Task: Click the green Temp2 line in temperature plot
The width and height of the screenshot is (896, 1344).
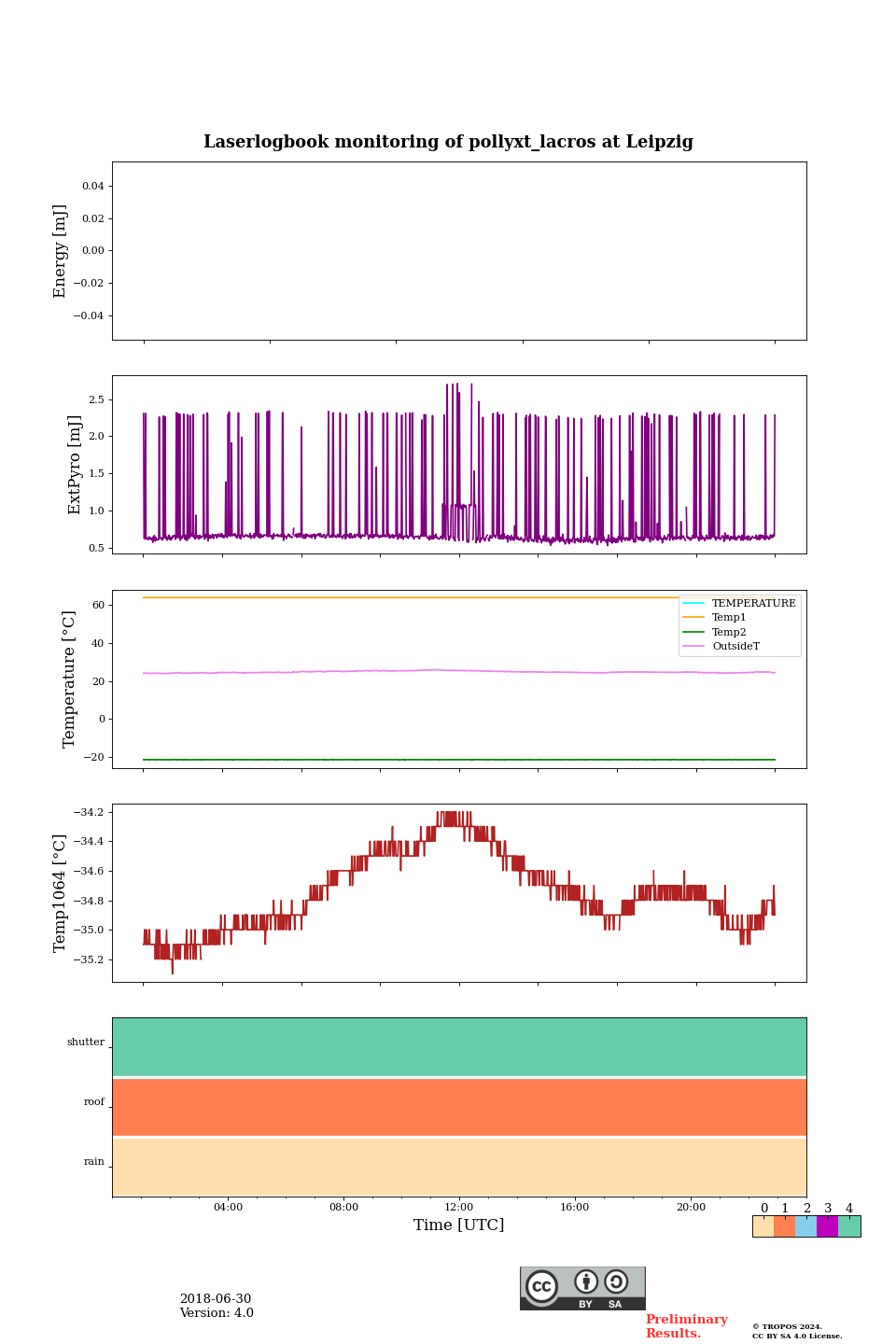Action: click(x=459, y=760)
